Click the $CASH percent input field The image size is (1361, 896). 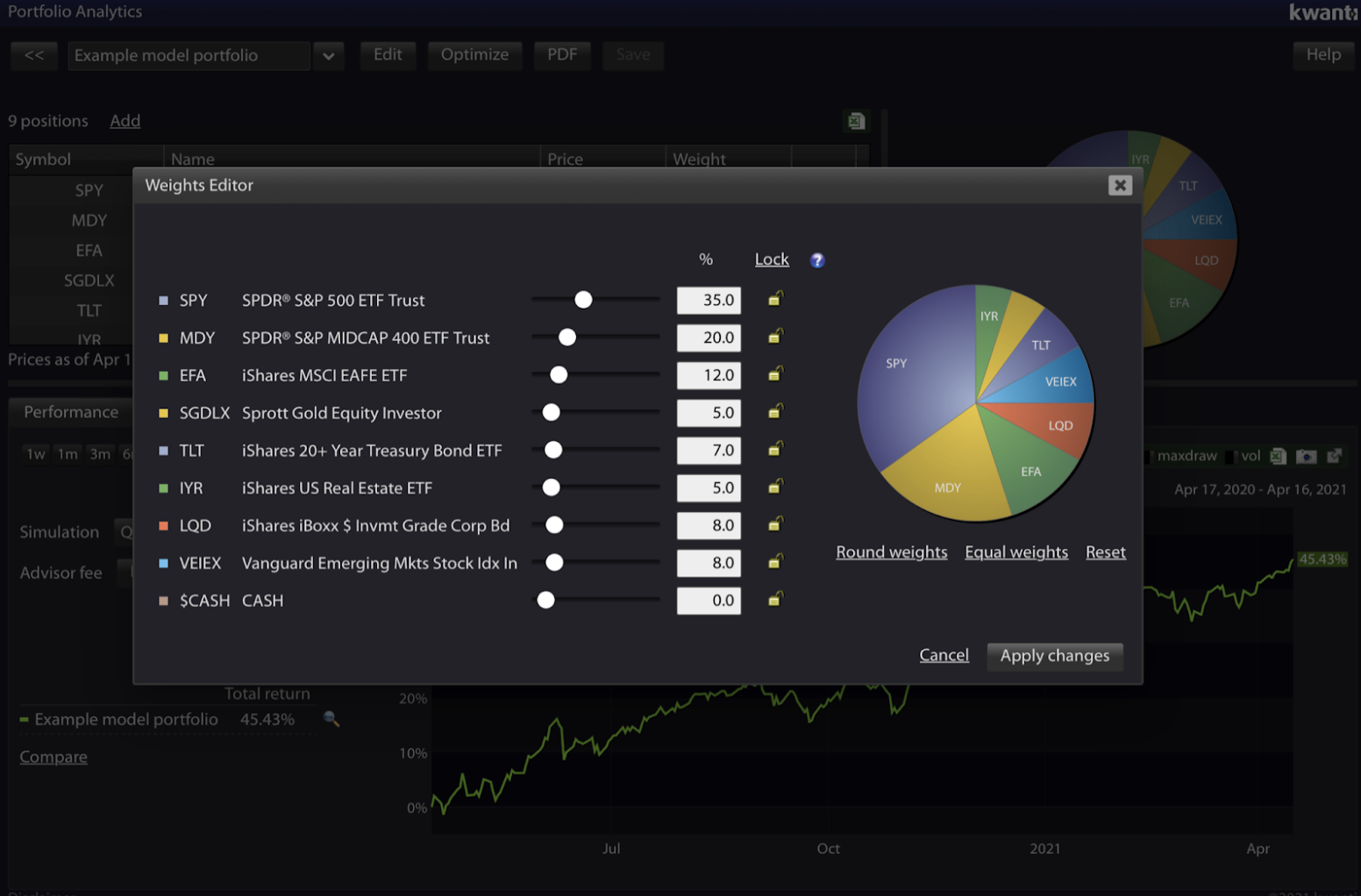(709, 601)
